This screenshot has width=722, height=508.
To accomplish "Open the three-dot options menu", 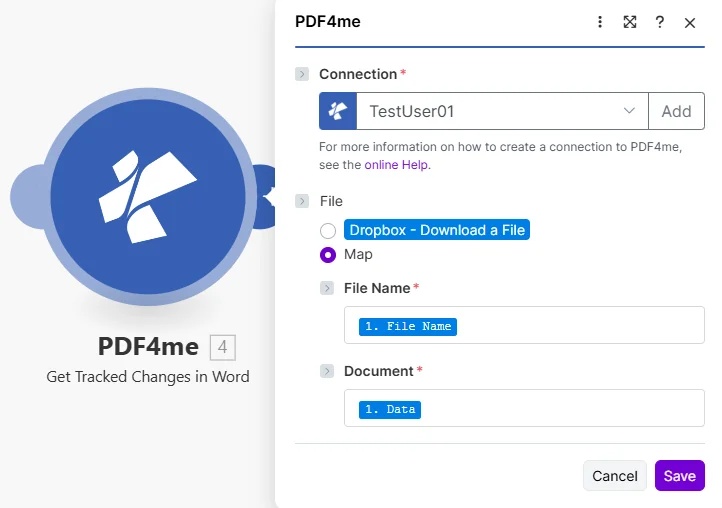I will 600,22.
